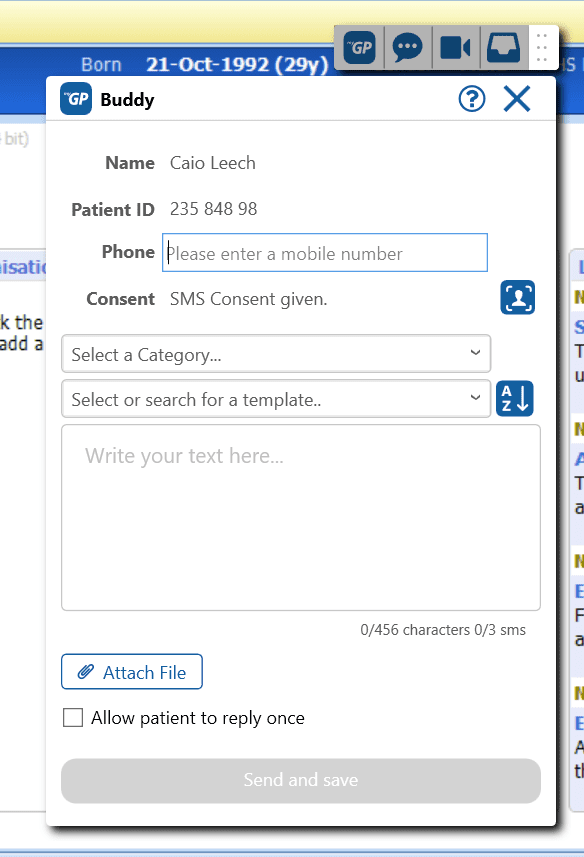Open the chat message bubble icon
This screenshot has width=584, height=857.
coord(408,48)
